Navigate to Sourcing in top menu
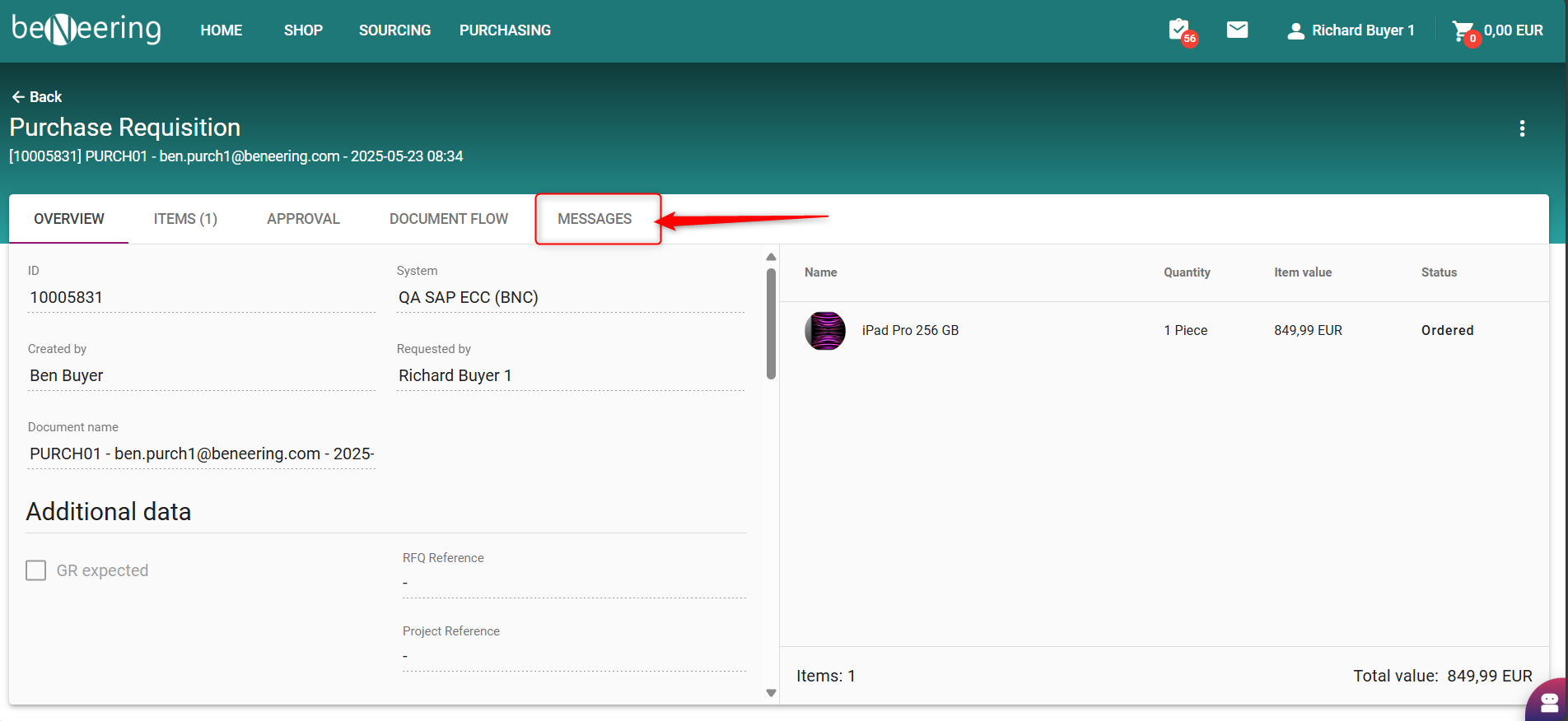Viewport: 1568px width, 721px height. coord(394,30)
